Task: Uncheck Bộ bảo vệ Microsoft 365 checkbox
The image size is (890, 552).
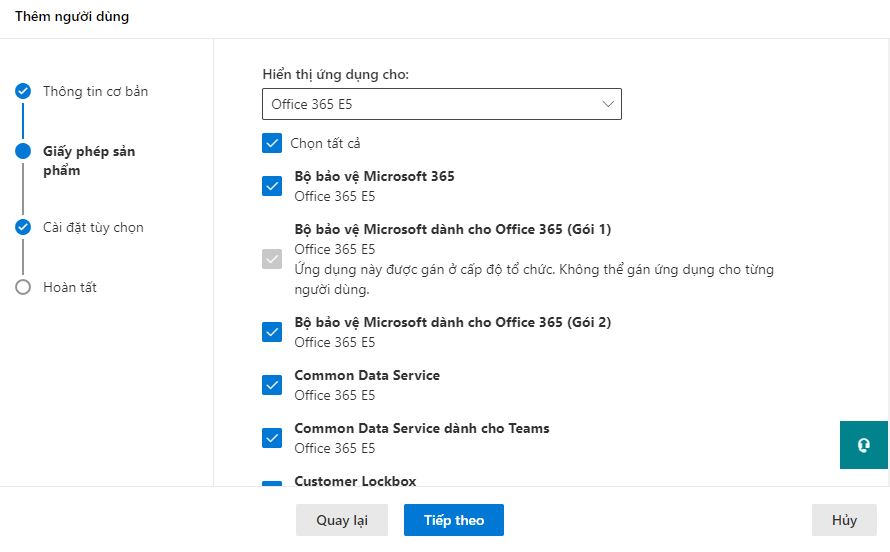Action: (272, 186)
